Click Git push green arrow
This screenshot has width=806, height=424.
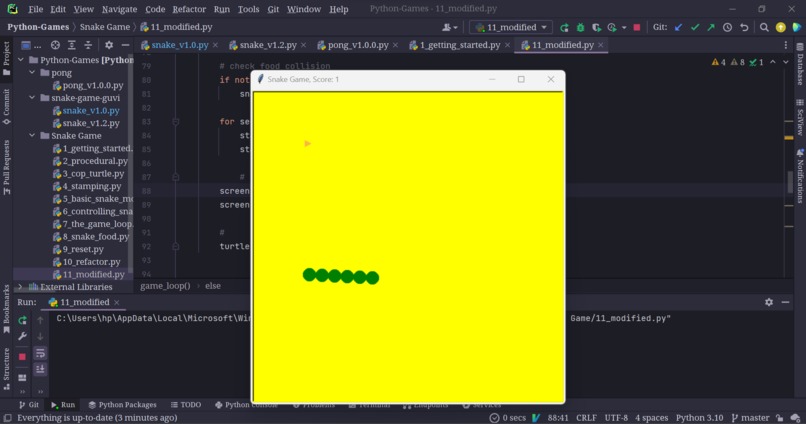(711, 27)
